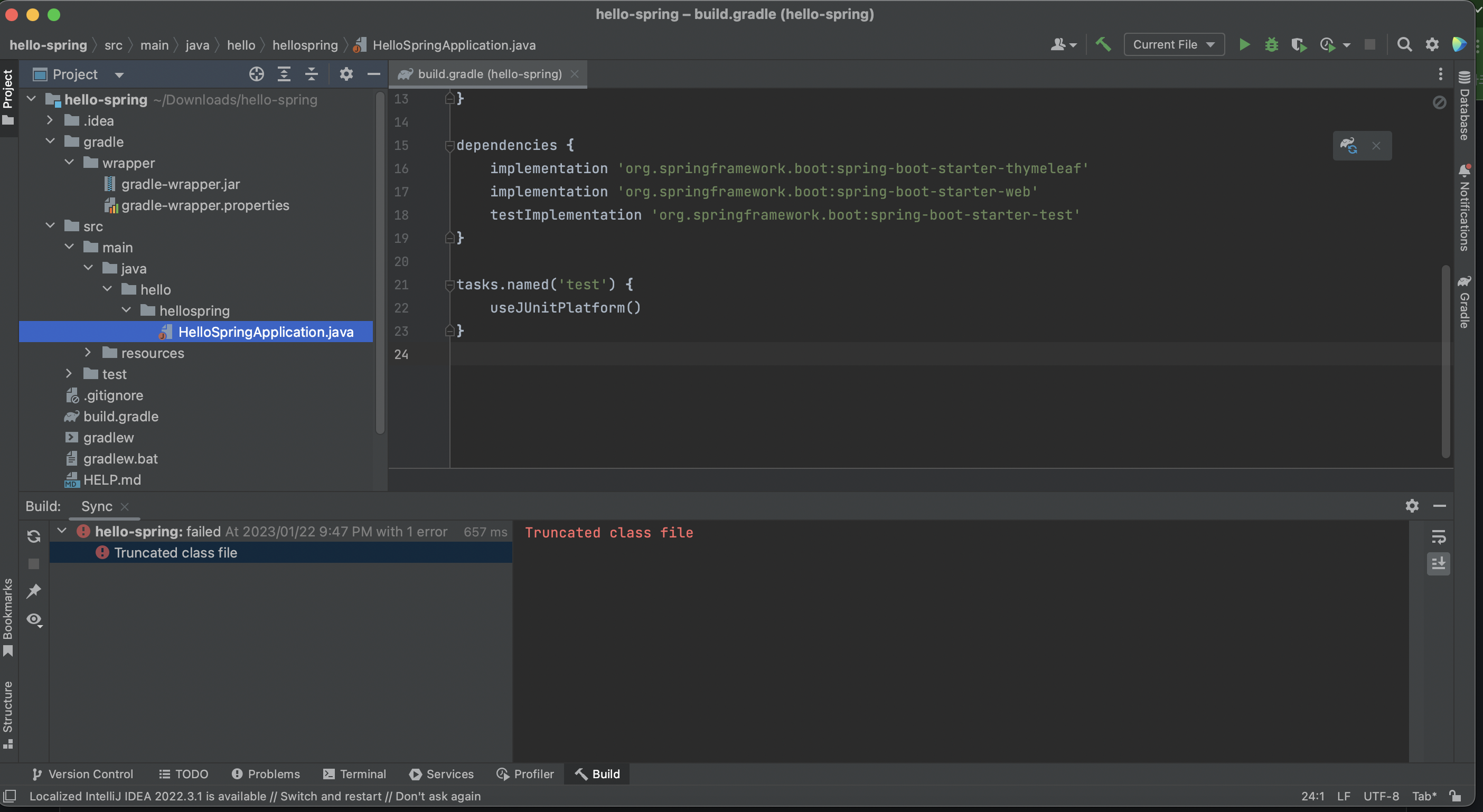This screenshot has height=812, width=1483.
Task: Open the Profiler tool tab
Action: click(525, 774)
